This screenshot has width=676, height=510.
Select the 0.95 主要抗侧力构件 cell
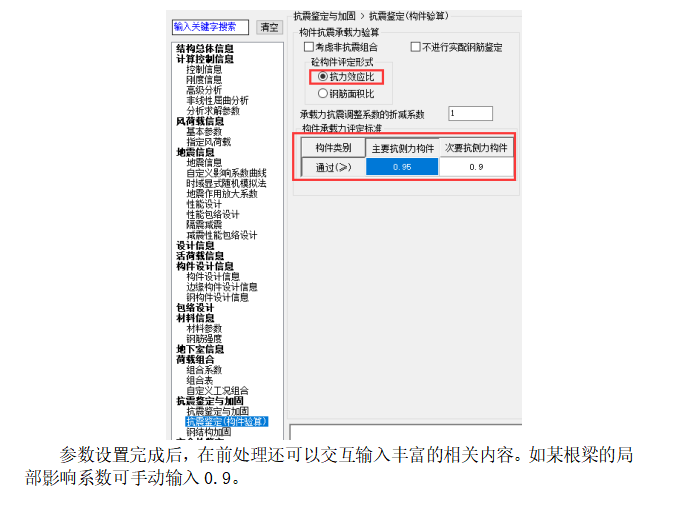(x=402, y=167)
